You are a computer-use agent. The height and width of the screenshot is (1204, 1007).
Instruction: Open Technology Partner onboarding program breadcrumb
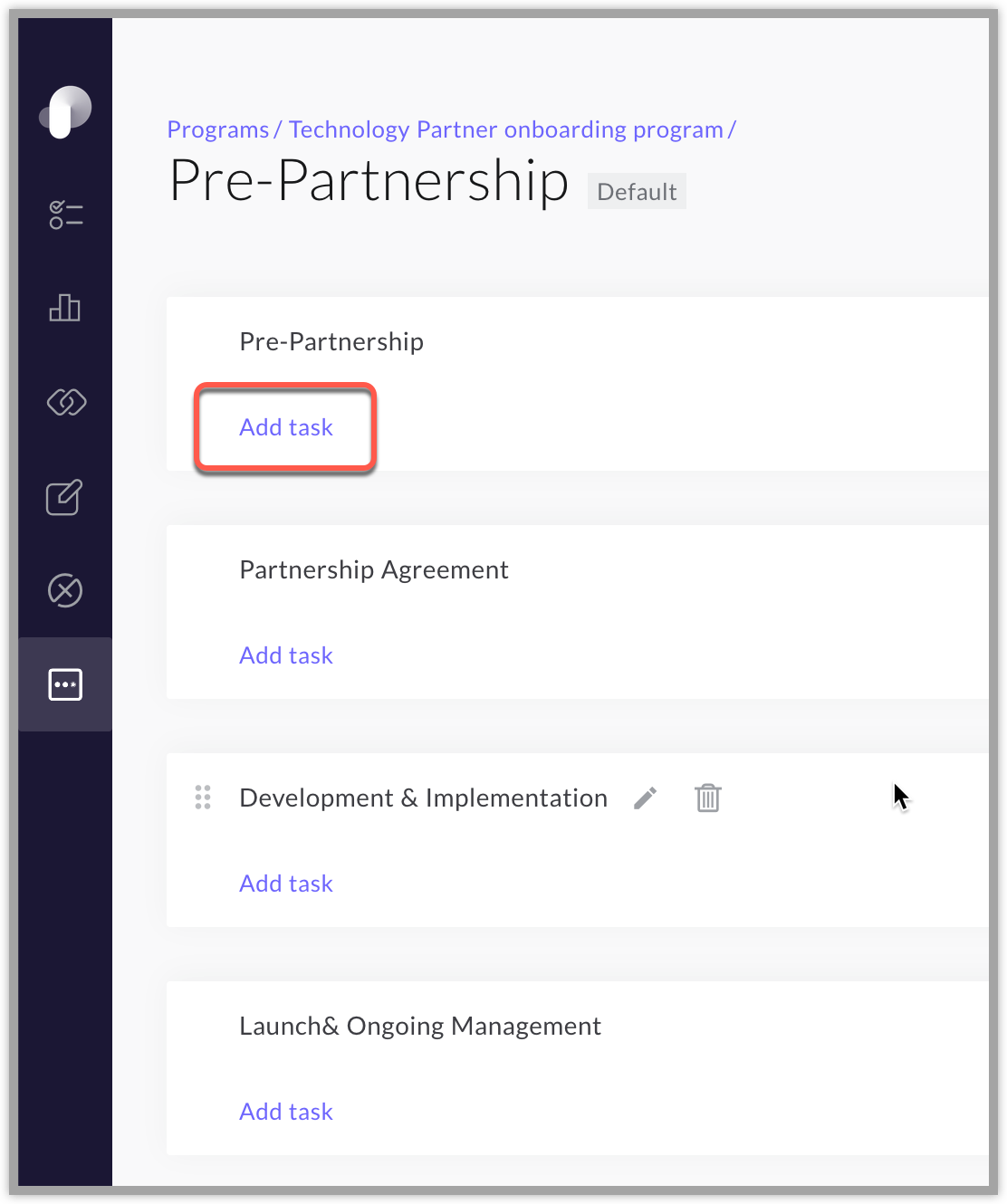click(506, 129)
